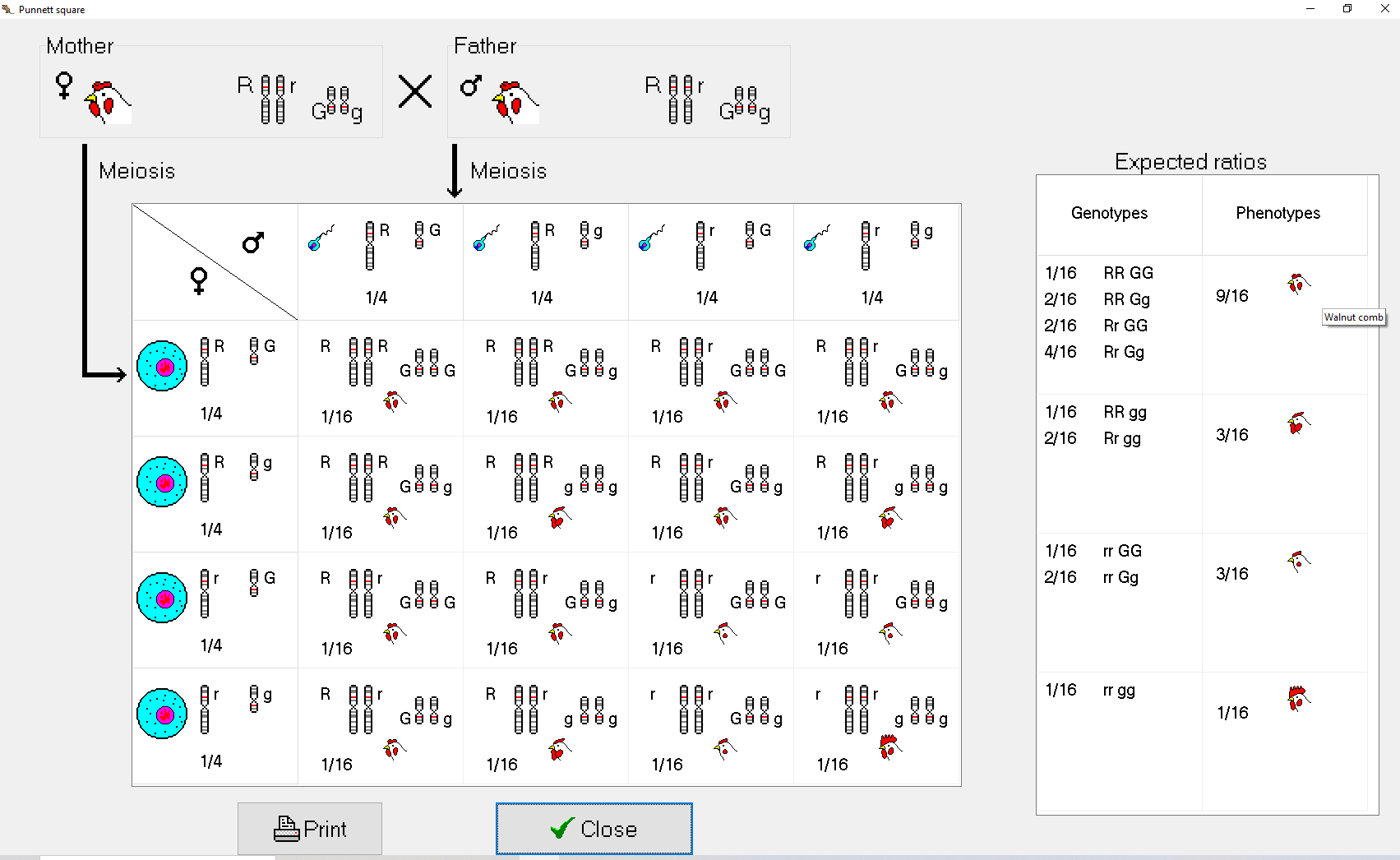Image resolution: width=1400 pixels, height=860 pixels.
Task: Click the '9/16' phenotype ratio
Action: (1232, 296)
